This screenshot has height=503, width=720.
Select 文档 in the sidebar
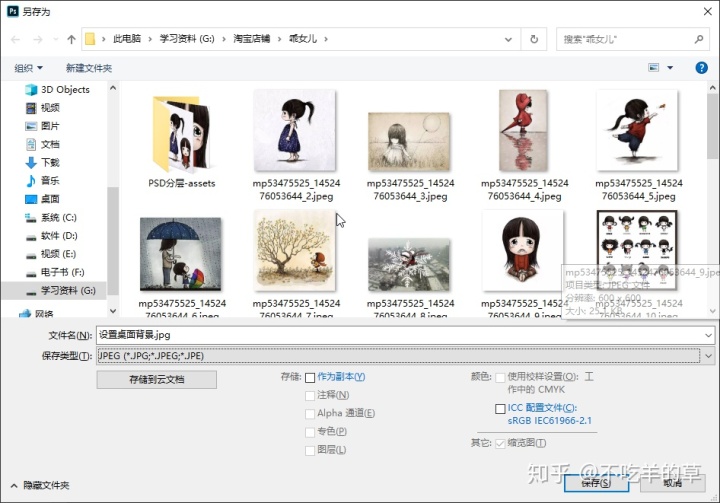click(x=42, y=144)
